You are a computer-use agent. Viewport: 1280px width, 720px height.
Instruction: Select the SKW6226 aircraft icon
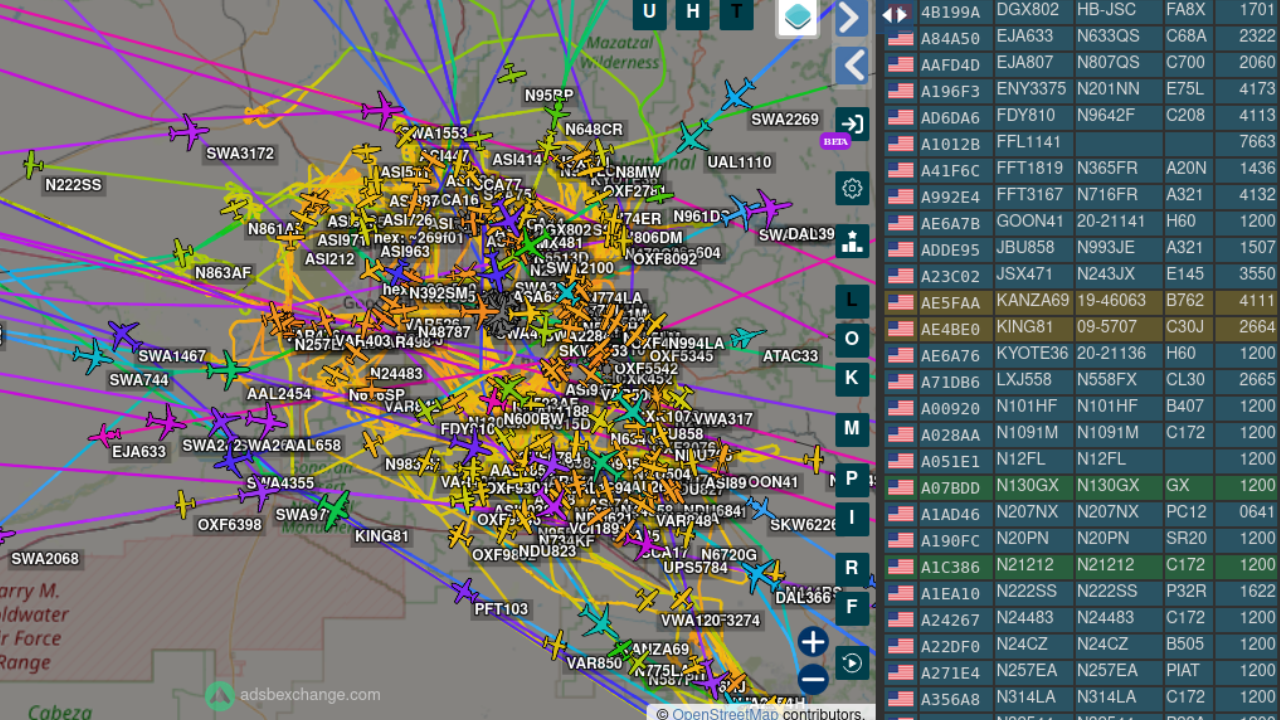[759, 509]
